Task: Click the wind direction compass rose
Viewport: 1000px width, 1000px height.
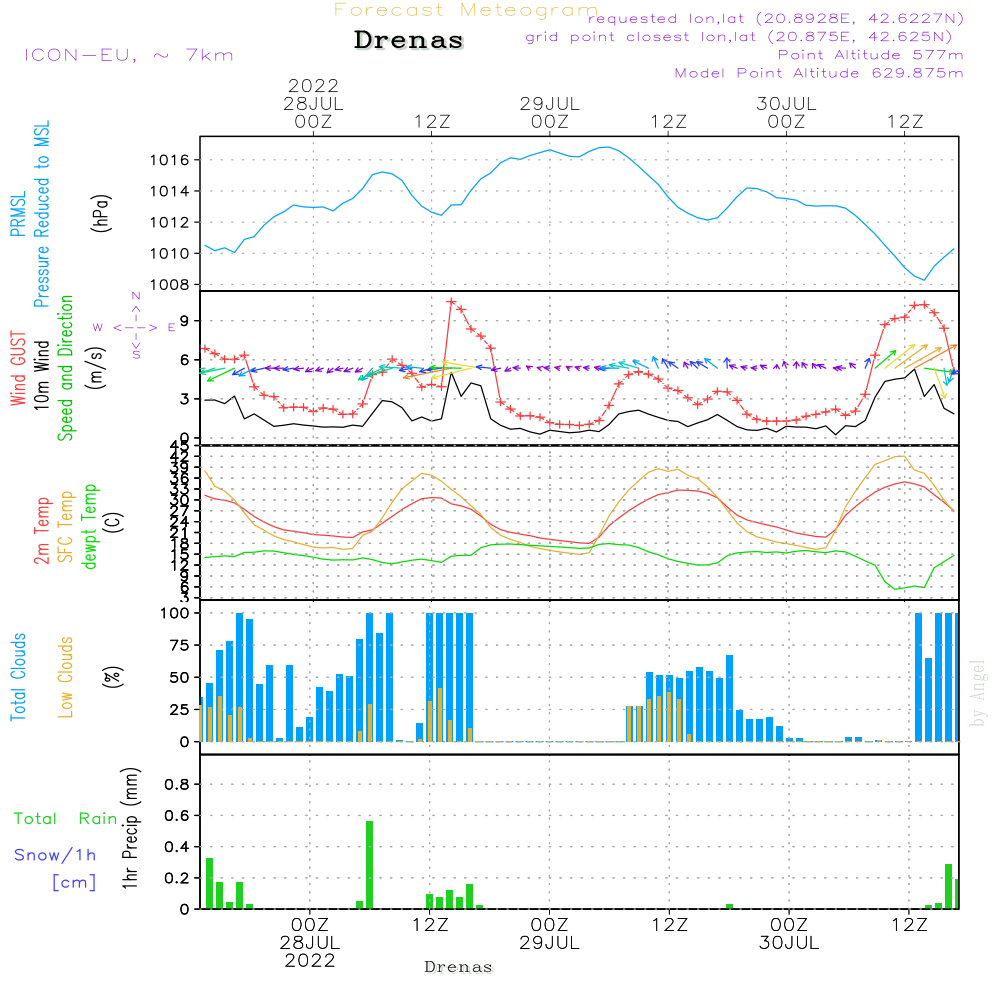Action: [x=135, y=326]
